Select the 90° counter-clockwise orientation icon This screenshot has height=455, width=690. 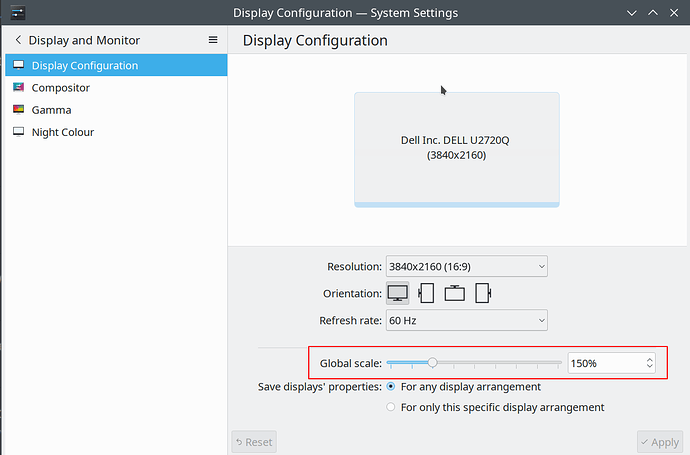click(484, 293)
